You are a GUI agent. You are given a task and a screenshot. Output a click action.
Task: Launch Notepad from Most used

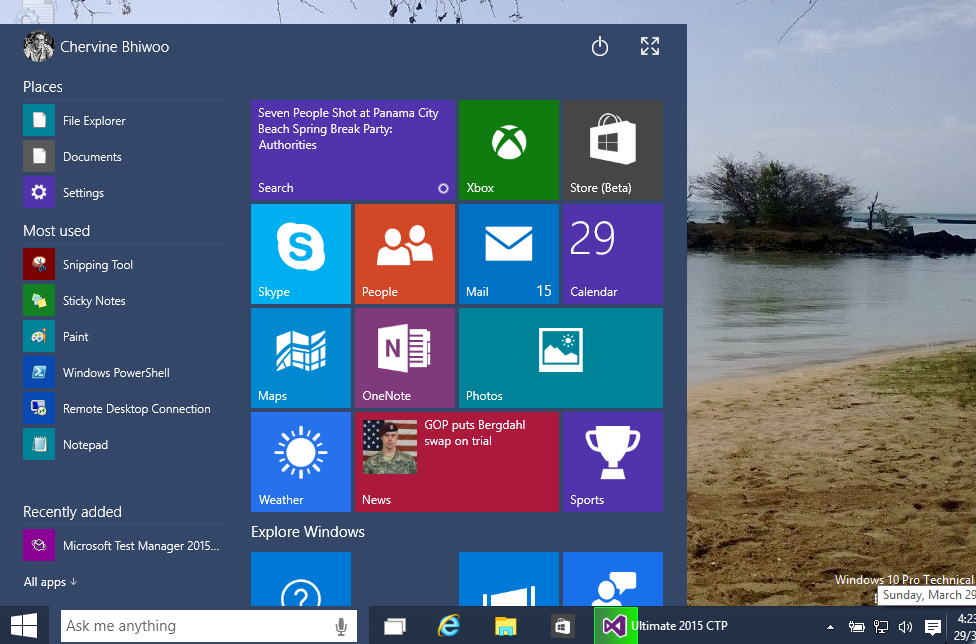point(124,445)
